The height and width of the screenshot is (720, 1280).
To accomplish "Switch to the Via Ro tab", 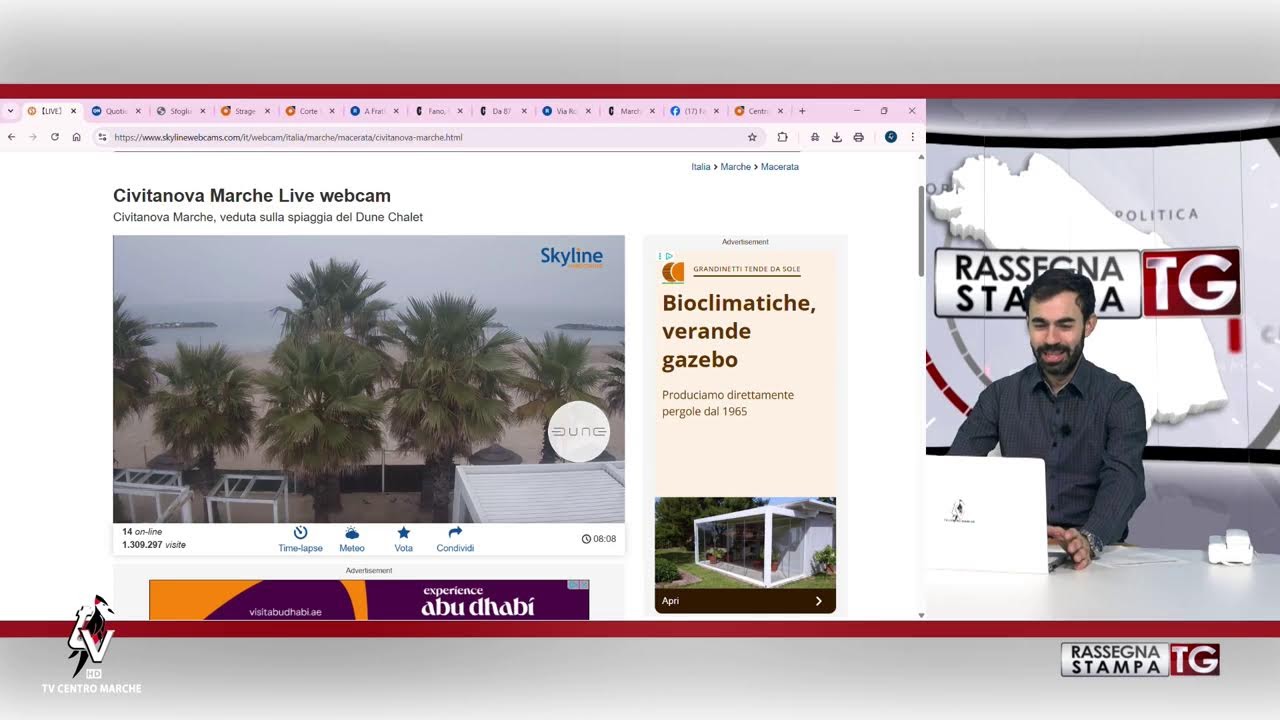I will pos(566,111).
